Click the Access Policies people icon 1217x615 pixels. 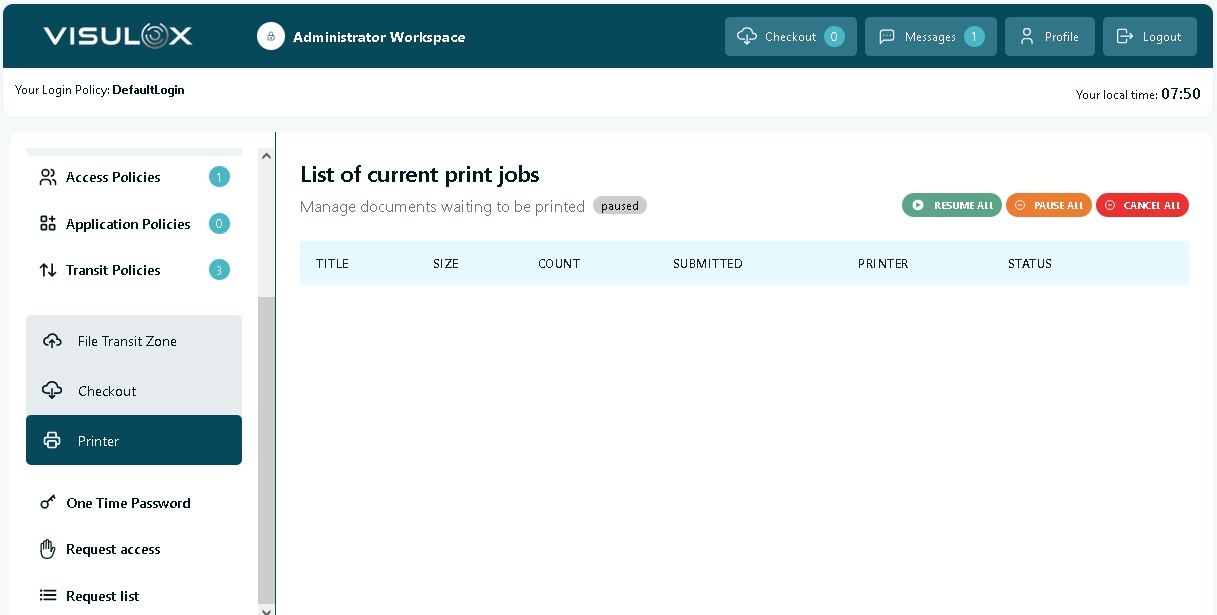coord(47,177)
